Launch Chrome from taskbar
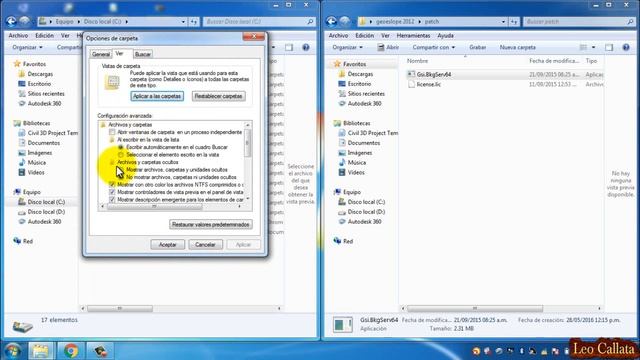 [71, 351]
